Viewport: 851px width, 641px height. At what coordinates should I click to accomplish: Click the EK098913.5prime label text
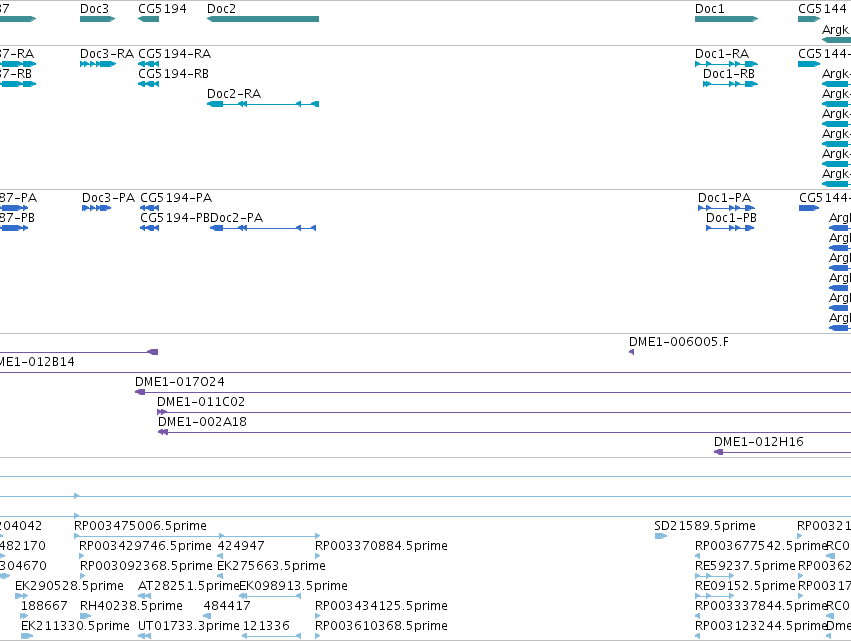tap(294, 586)
